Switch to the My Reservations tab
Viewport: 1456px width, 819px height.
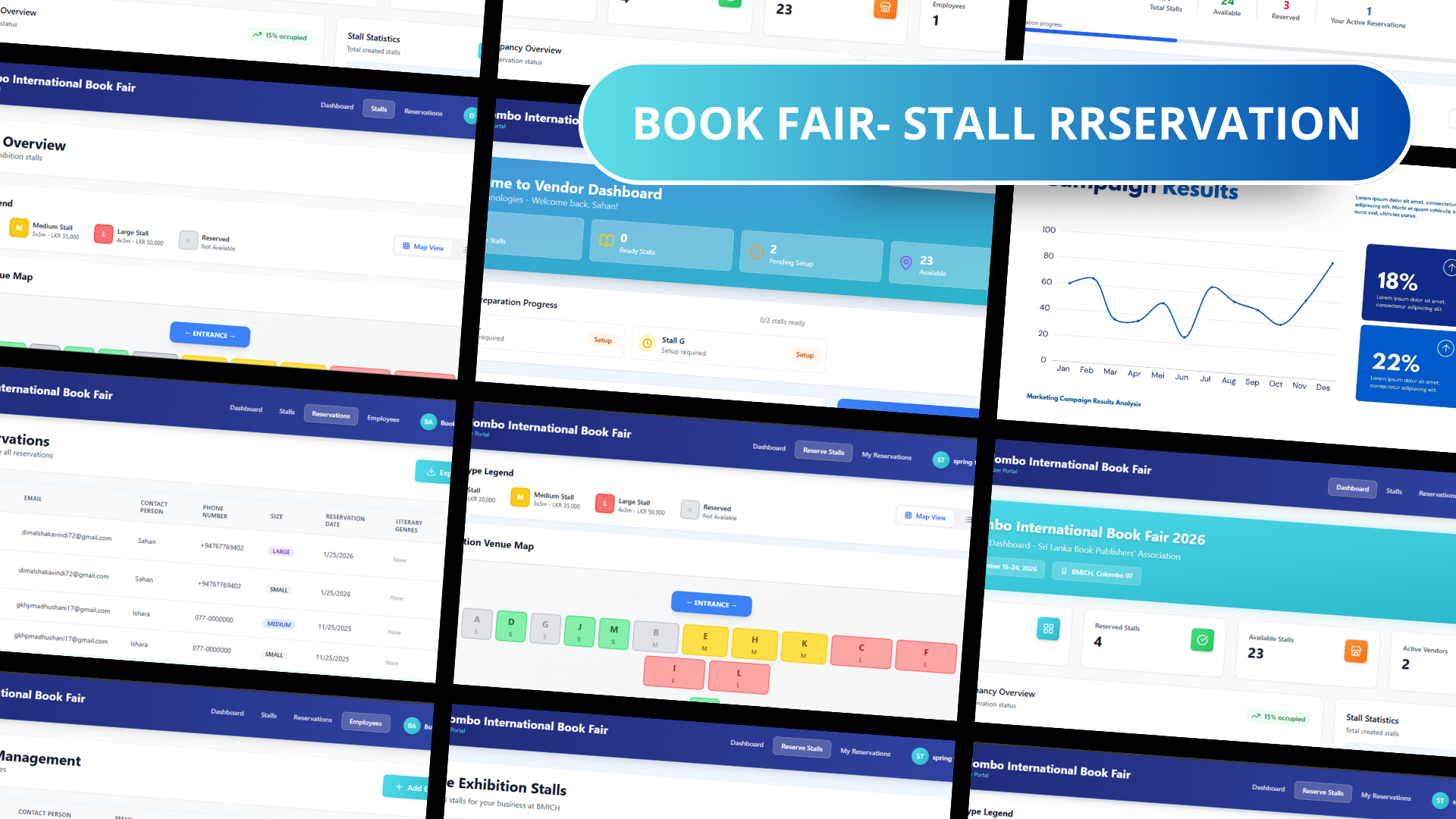[886, 457]
